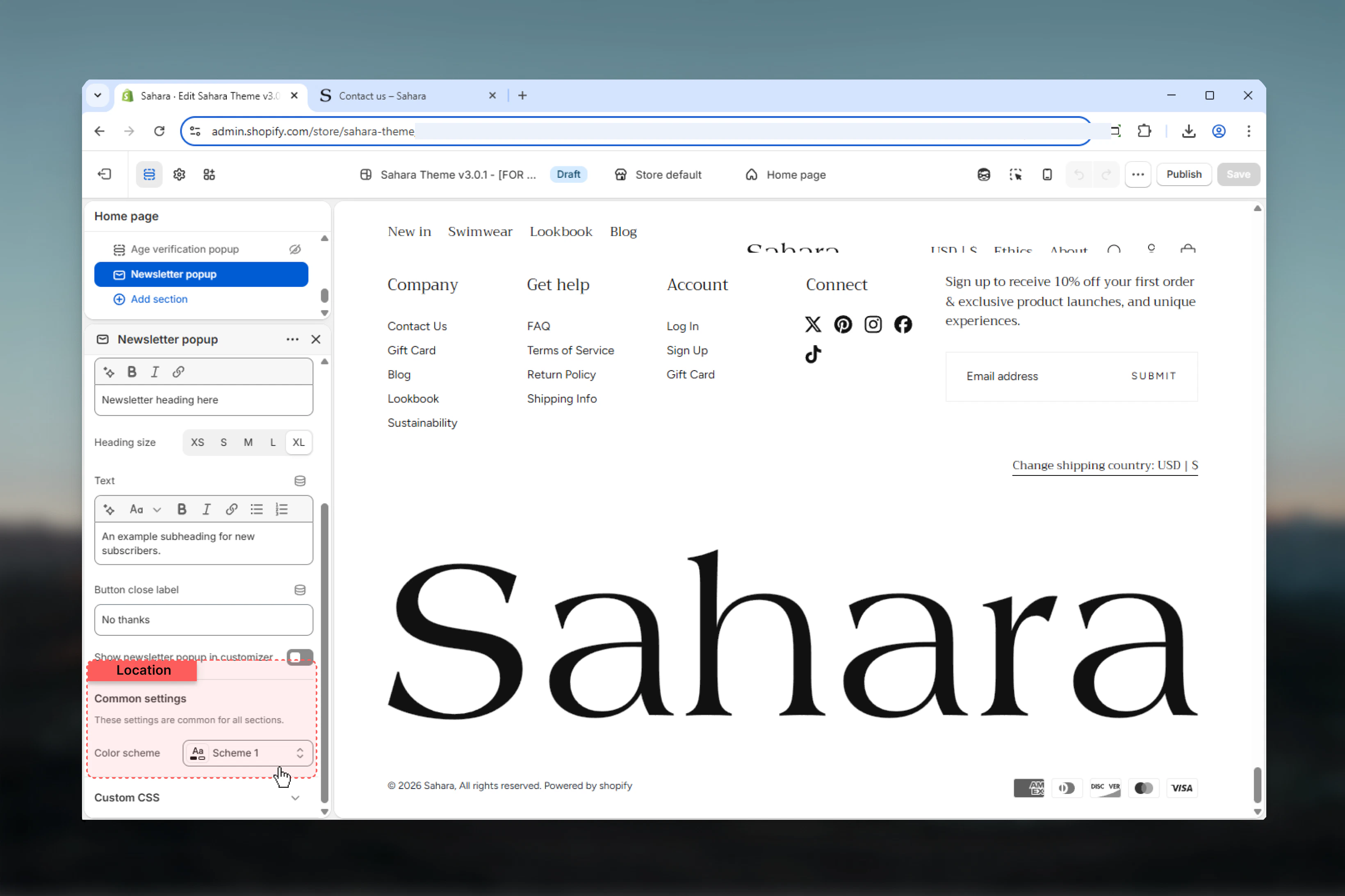1345x896 pixels.
Task: Activate the element inspector icon
Action: click(x=1015, y=174)
